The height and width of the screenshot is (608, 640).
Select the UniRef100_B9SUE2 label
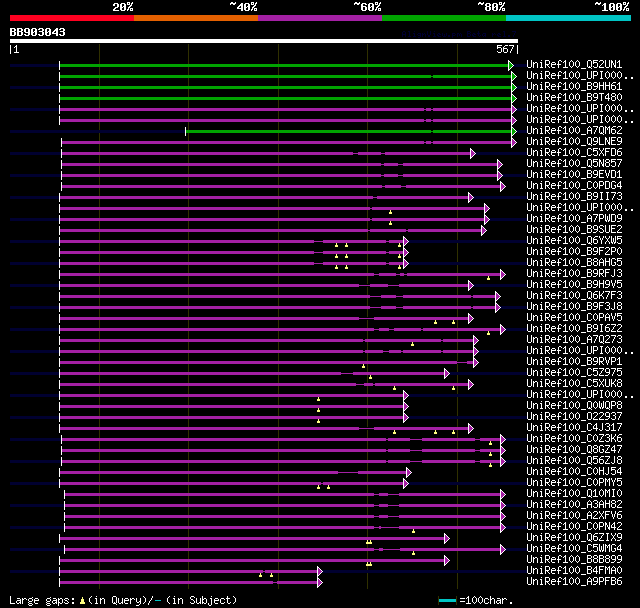[574, 230]
